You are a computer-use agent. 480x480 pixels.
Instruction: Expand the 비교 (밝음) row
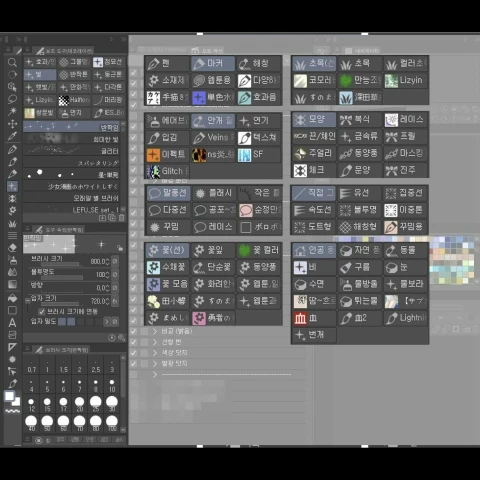point(155,331)
